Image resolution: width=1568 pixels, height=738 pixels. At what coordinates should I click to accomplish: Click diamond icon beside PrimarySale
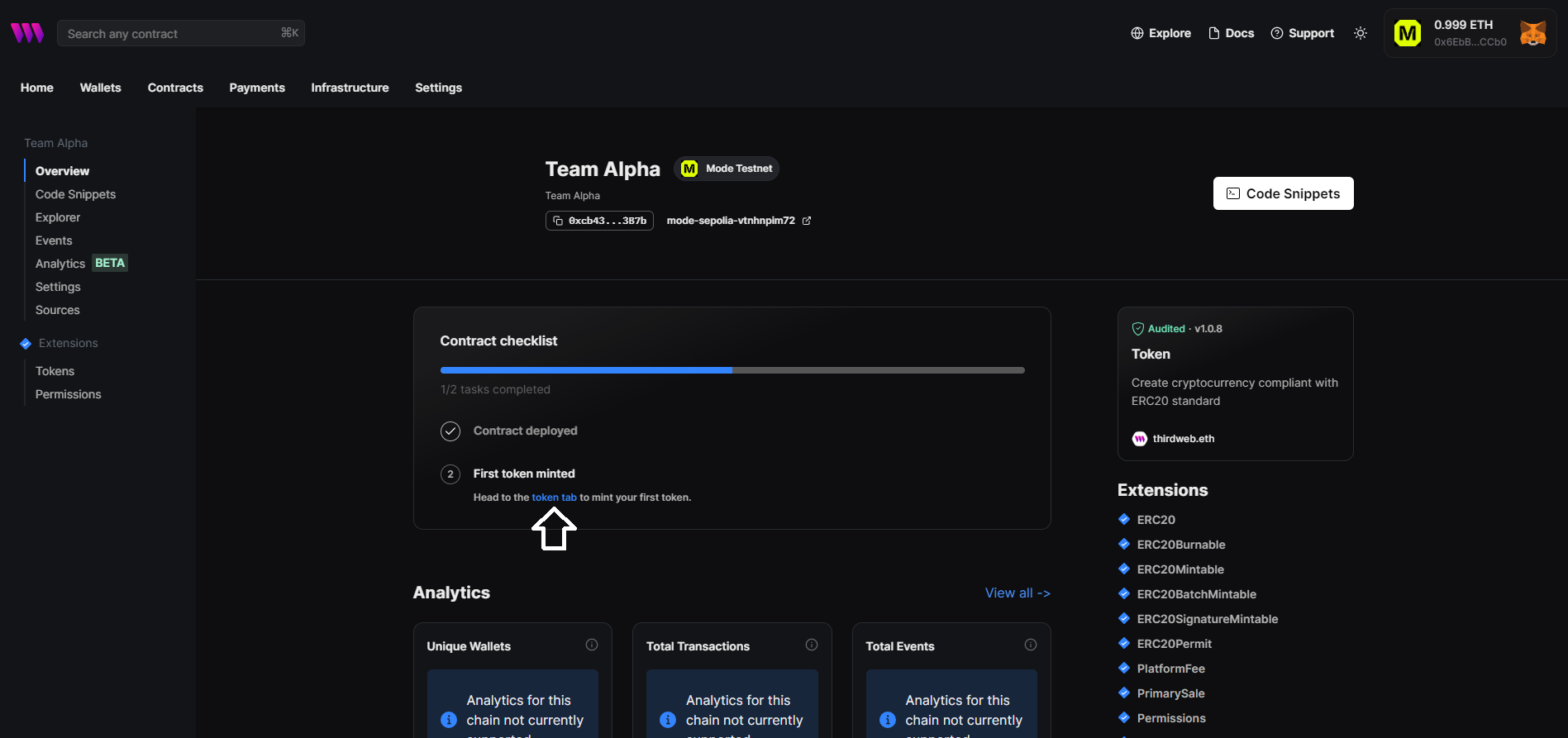1124,693
